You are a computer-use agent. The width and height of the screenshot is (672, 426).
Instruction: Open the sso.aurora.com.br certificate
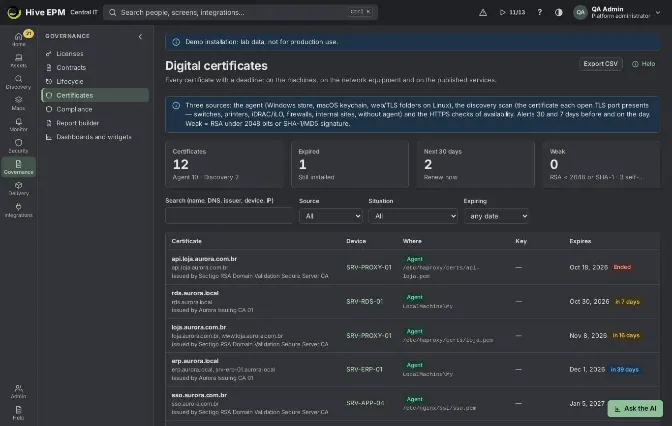(x=199, y=395)
